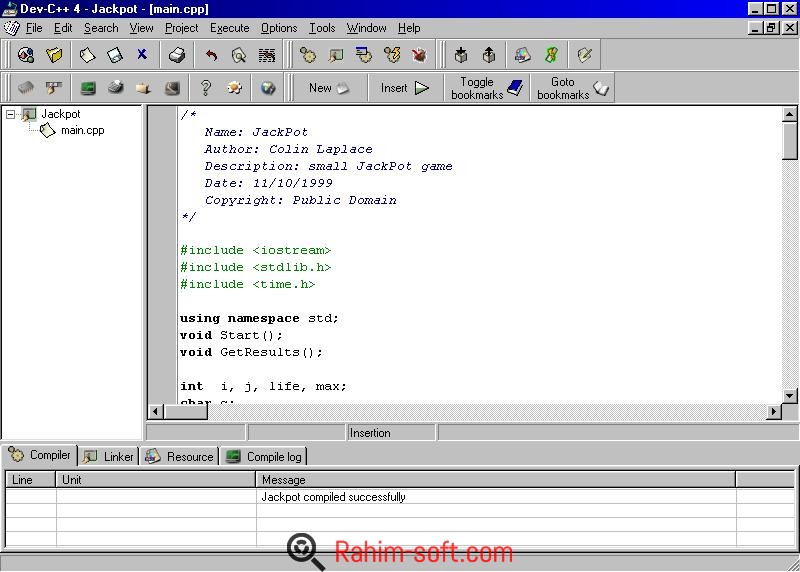Open the View menu
Viewport: 800px width, 572px height.
pyautogui.click(x=141, y=28)
